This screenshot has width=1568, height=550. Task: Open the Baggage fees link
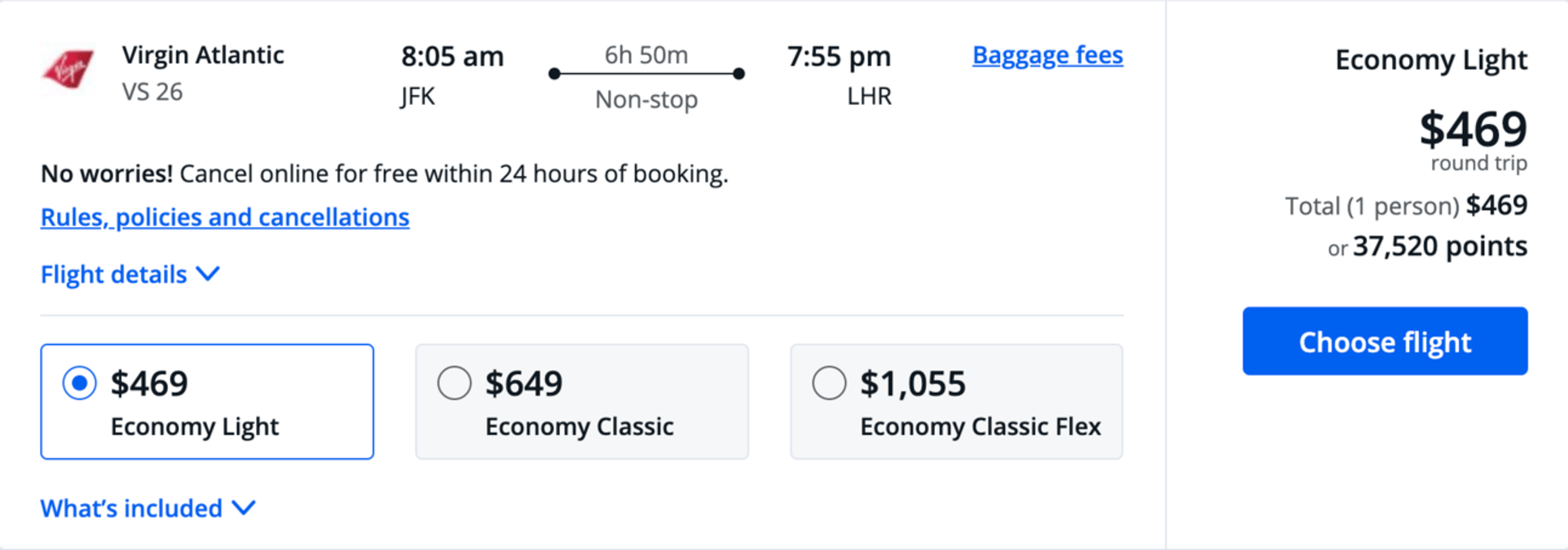pyautogui.click(x=1047, y=56)
